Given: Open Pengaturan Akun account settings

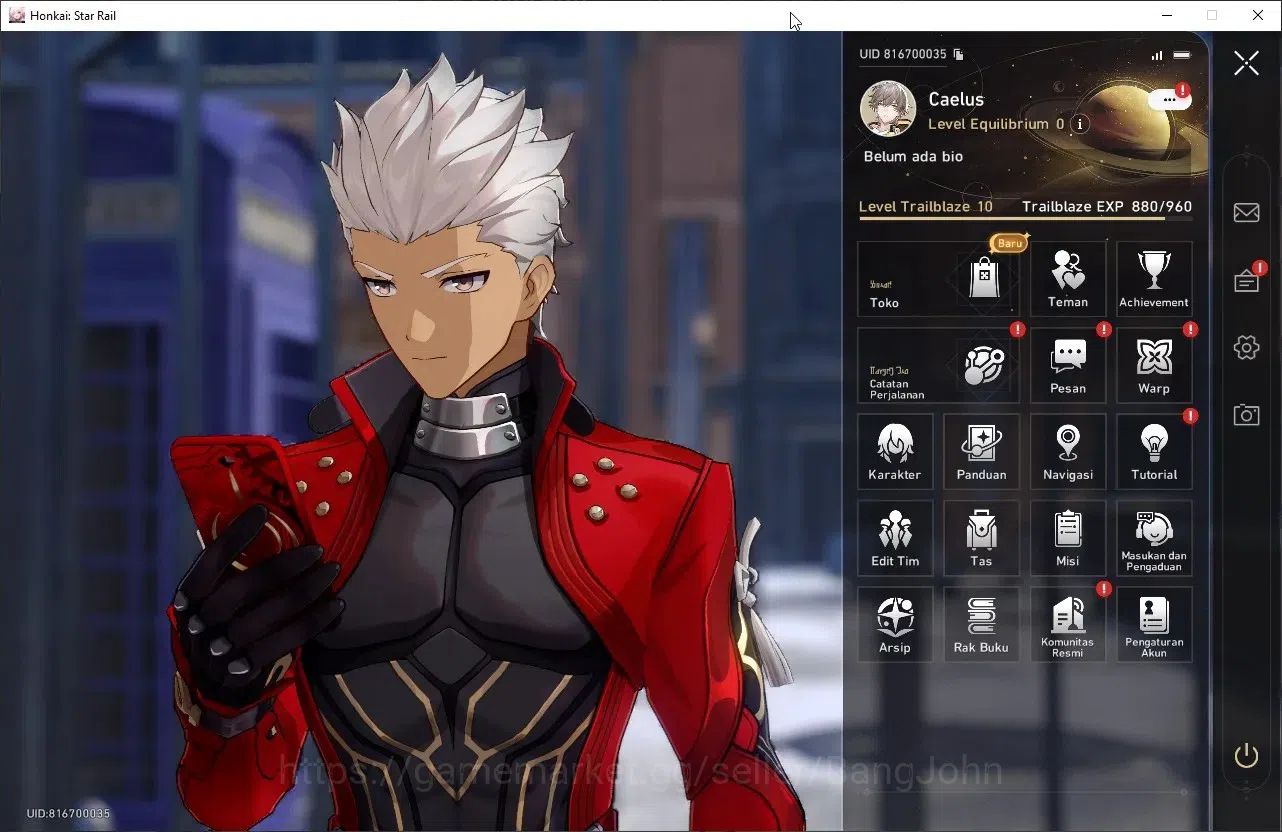Looking at the screenshot, I should point(1154,624).
